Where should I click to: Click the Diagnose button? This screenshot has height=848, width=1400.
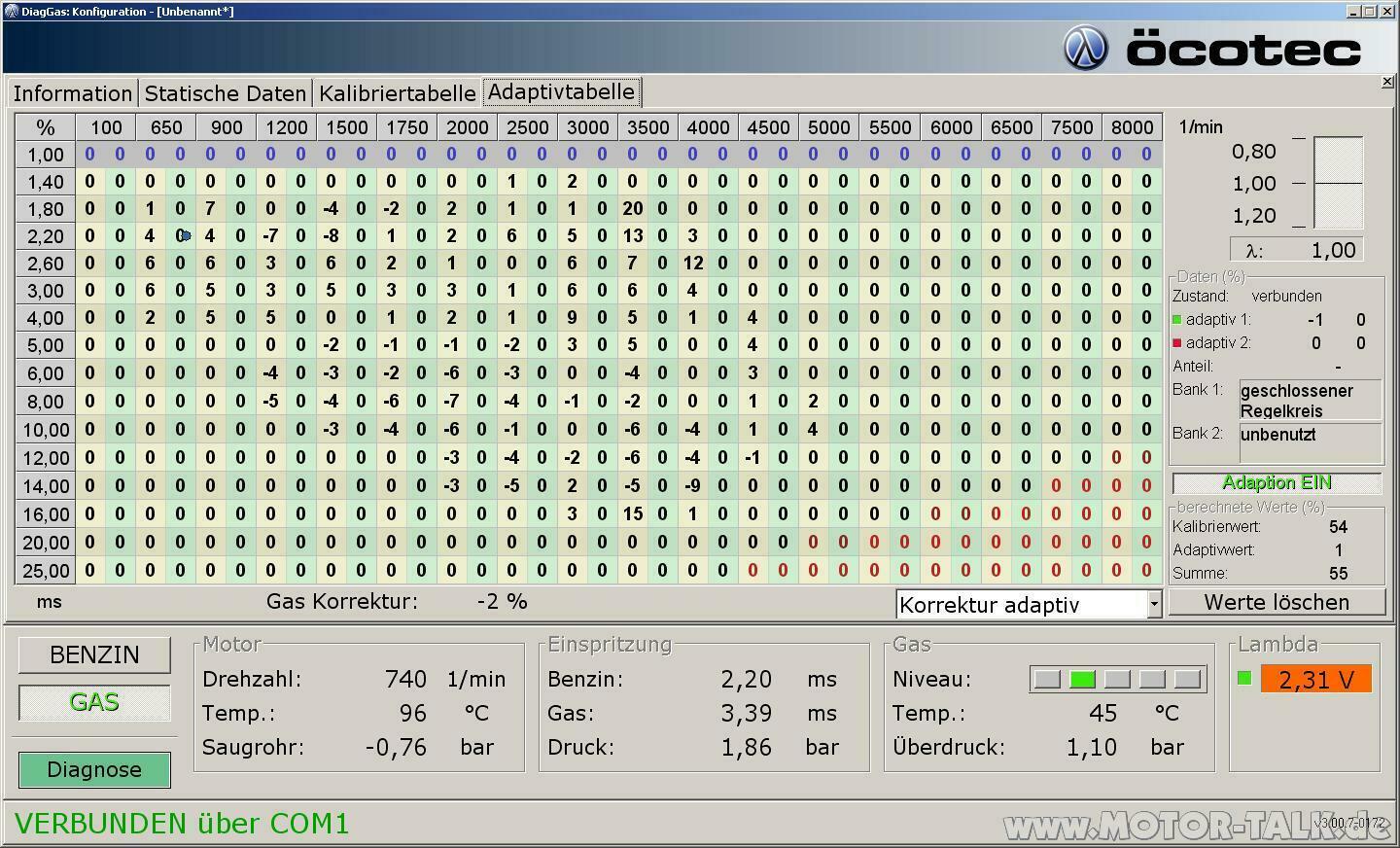point(94,769)
